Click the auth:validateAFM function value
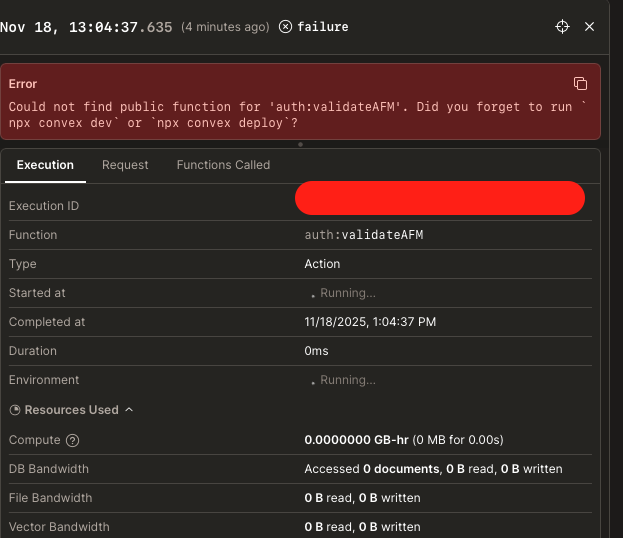Viewport: 623px width, 538px height. 364,235
